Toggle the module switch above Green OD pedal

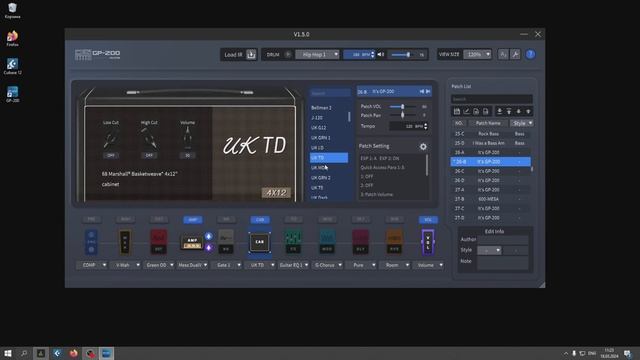[159, 220]
